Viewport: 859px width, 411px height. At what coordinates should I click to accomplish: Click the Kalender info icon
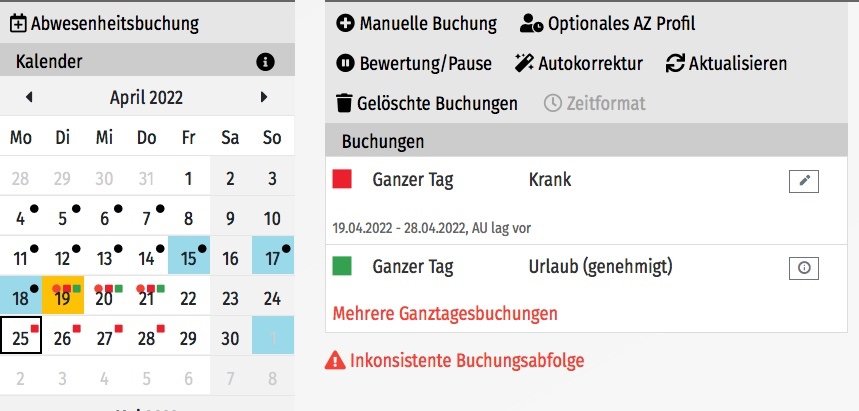coord(265,62)
